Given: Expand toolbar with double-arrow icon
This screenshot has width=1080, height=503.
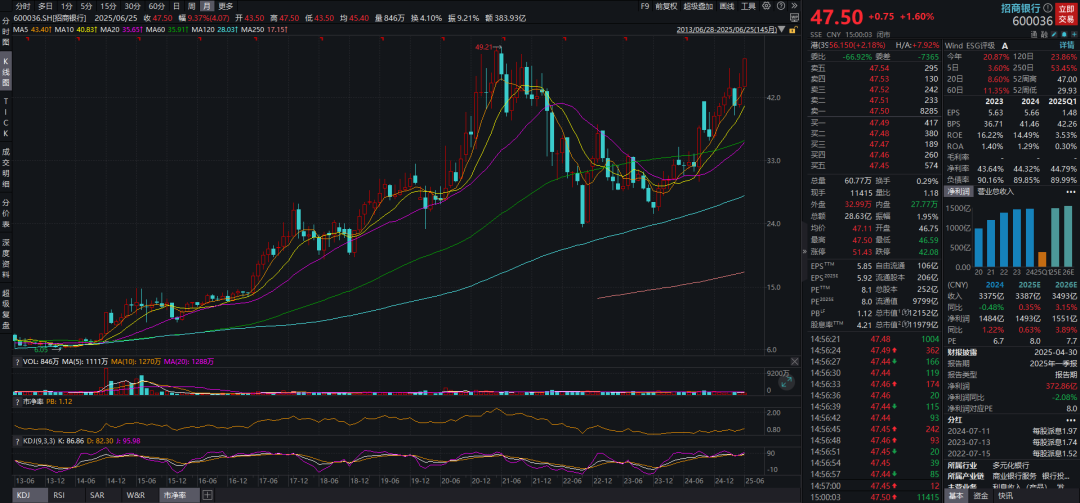Looking at the screenshot, I should [x=794, y=6].
